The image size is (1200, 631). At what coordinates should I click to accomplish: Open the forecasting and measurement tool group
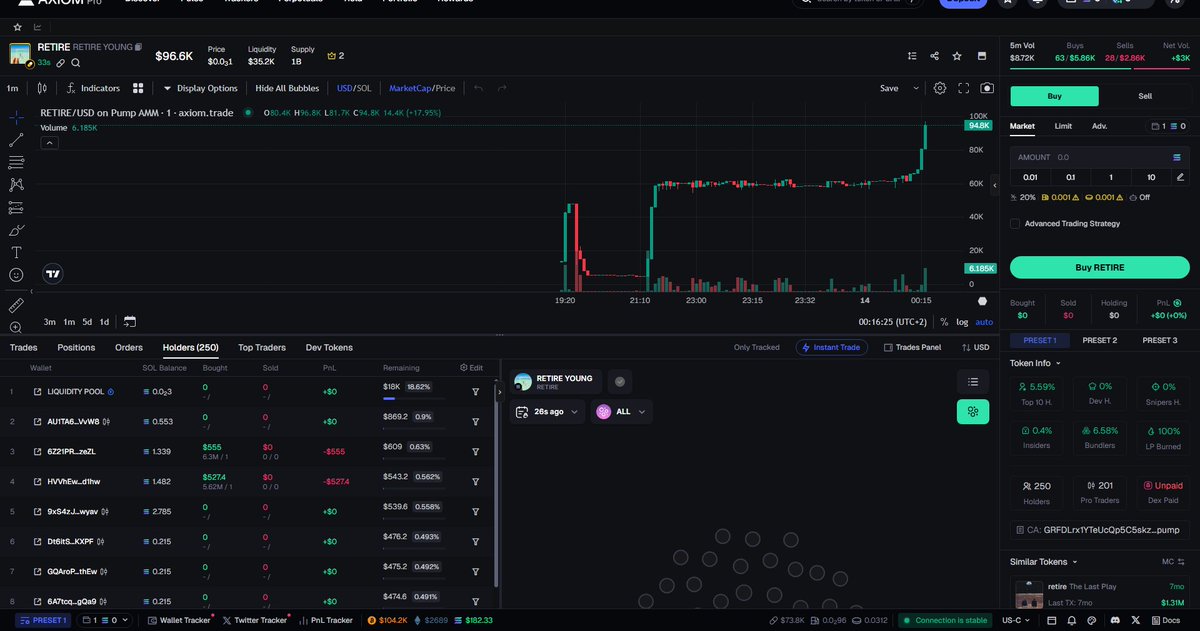(16, 207)
